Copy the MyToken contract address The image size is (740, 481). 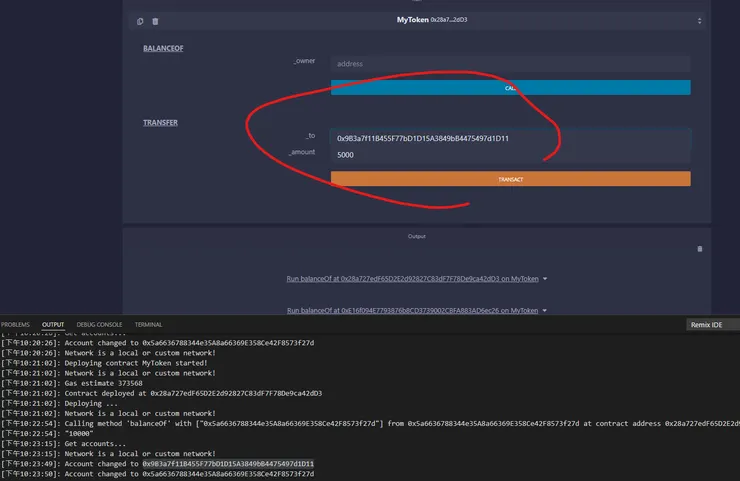click(x=140, y=21)
